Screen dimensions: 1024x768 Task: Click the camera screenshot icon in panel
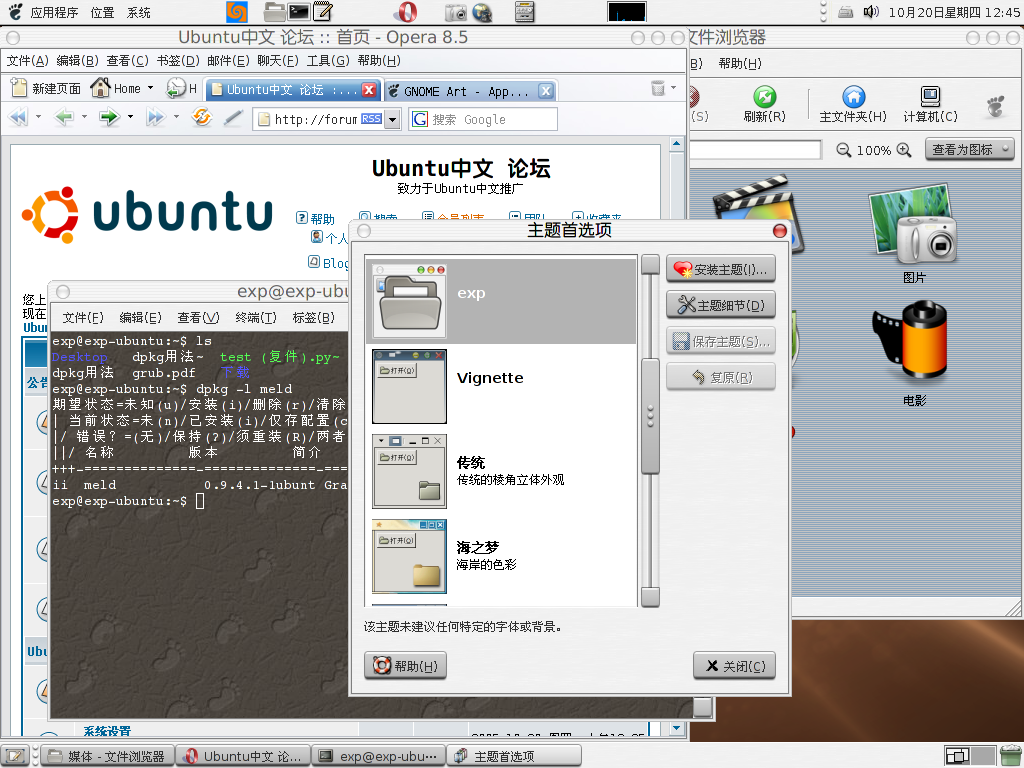point(456,12)
